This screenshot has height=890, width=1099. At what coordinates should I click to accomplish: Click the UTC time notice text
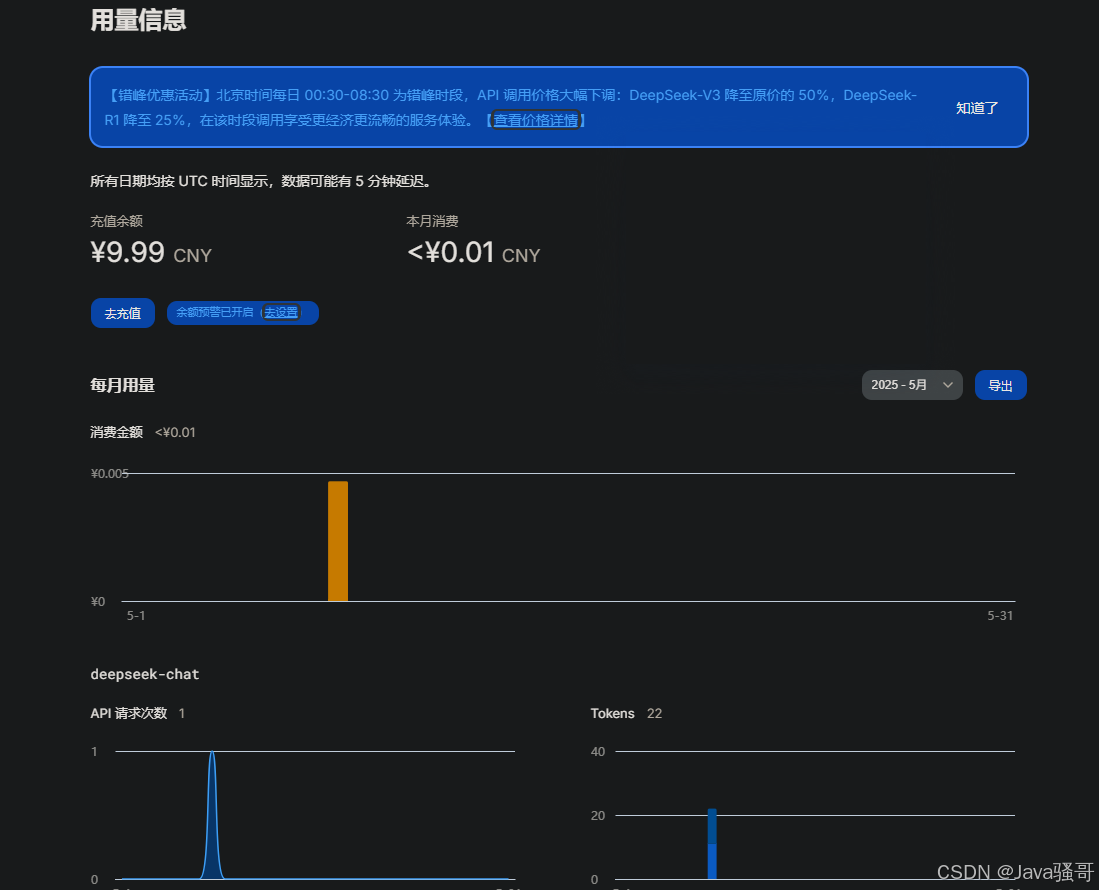[x=263, y=182]
